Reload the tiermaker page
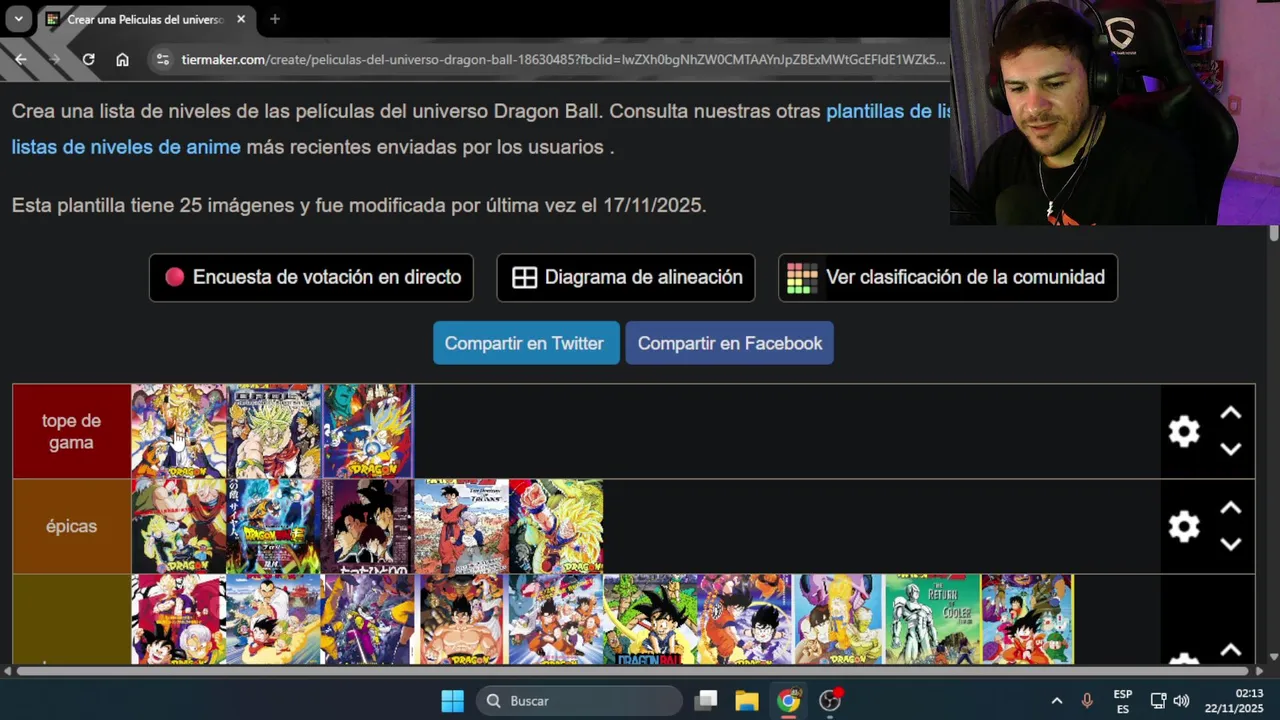The height and width of the screenshot is (720, 1280). [x=88, y=59]
